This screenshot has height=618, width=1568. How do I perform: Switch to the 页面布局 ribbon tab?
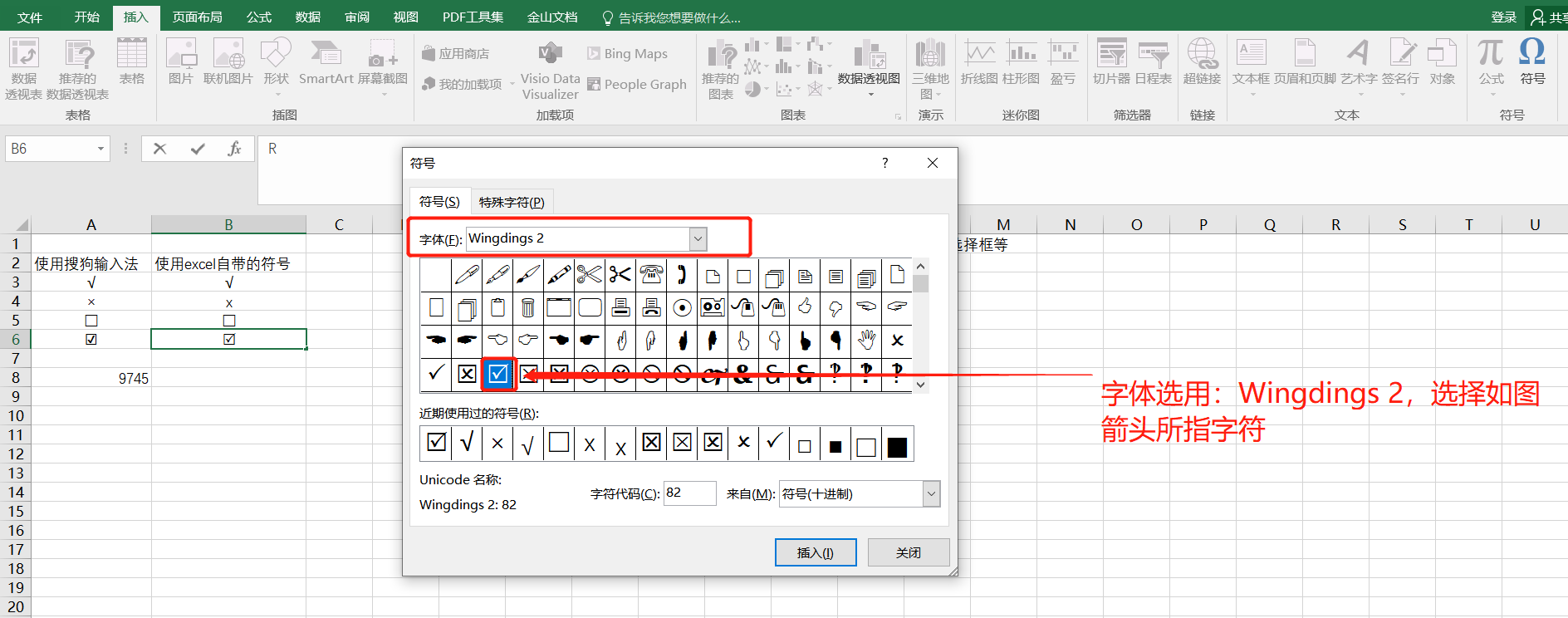(197, 17)
